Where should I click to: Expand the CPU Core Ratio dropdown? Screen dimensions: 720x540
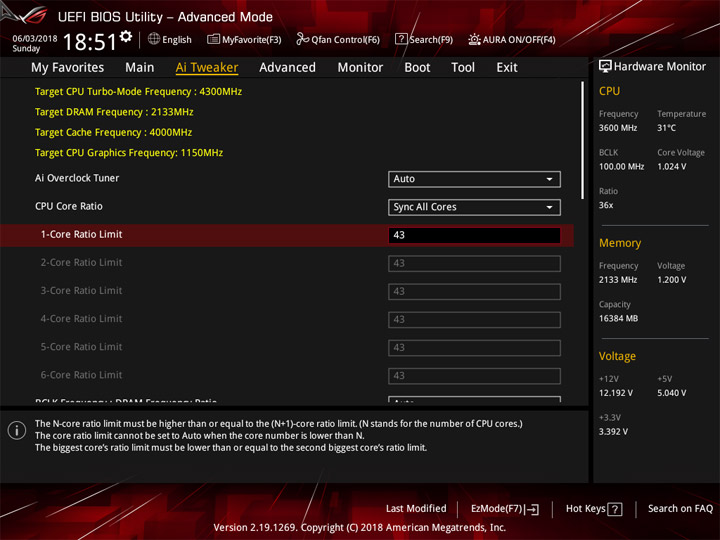coord(474,207)
